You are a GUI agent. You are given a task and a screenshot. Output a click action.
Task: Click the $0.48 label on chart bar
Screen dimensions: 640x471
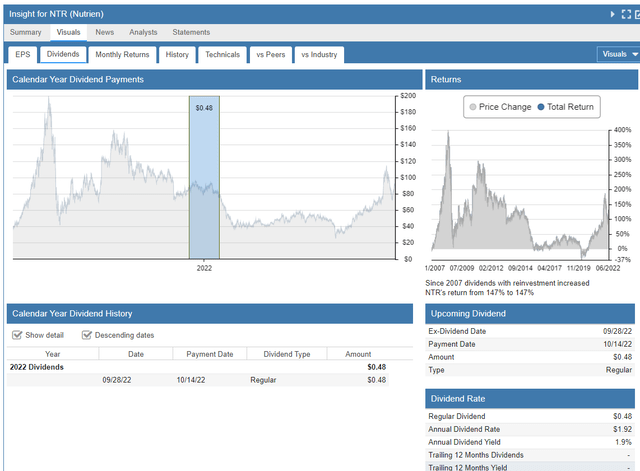(x=204, y=108)
